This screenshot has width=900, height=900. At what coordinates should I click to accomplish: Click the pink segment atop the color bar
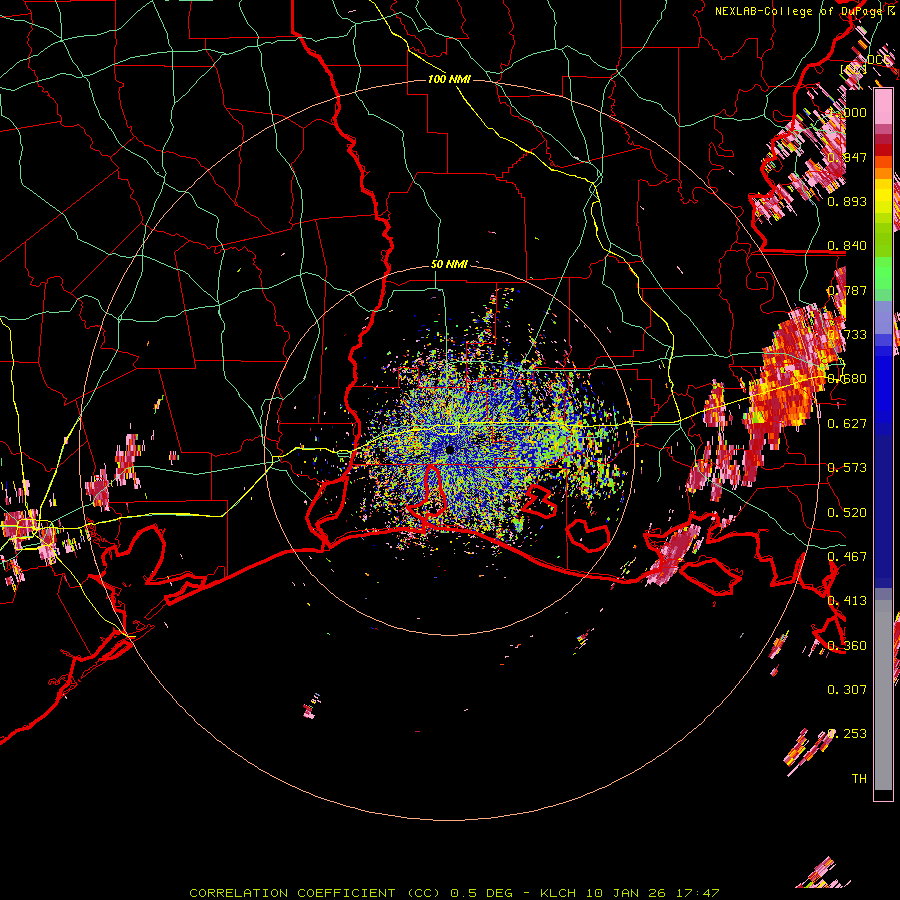(x=883, y=107)
